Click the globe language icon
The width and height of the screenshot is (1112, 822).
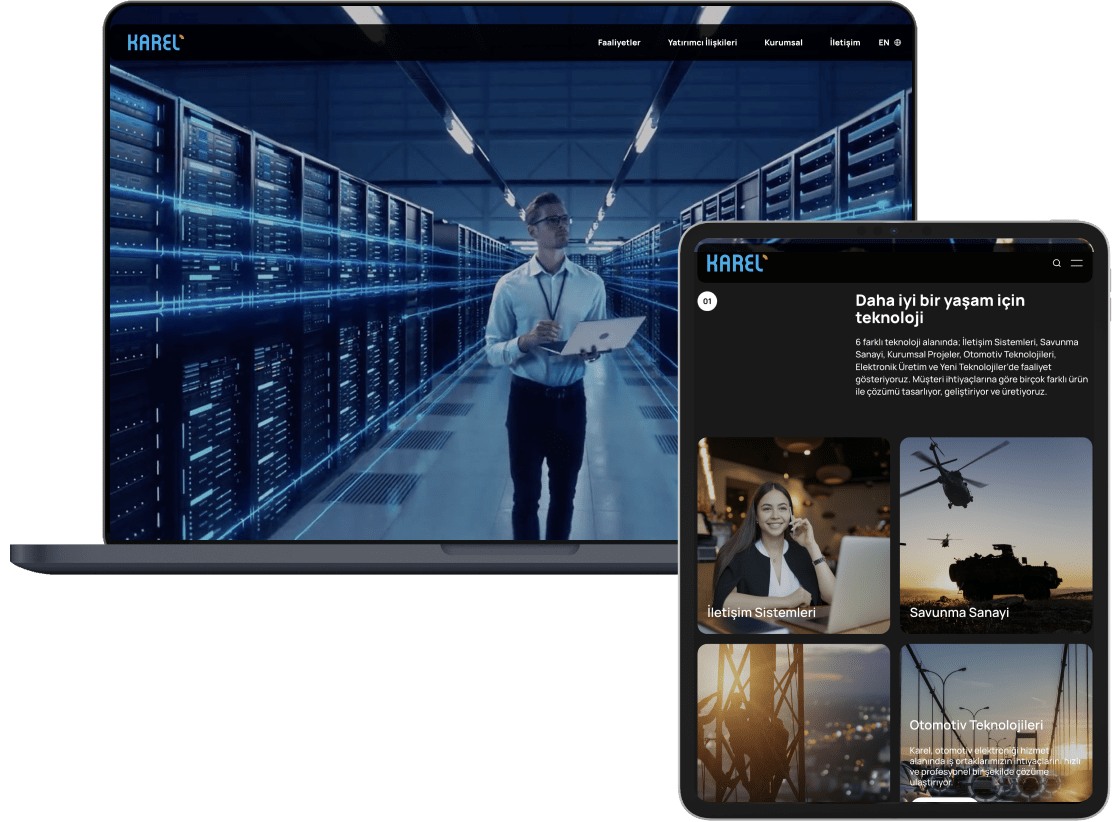[897, 43]
